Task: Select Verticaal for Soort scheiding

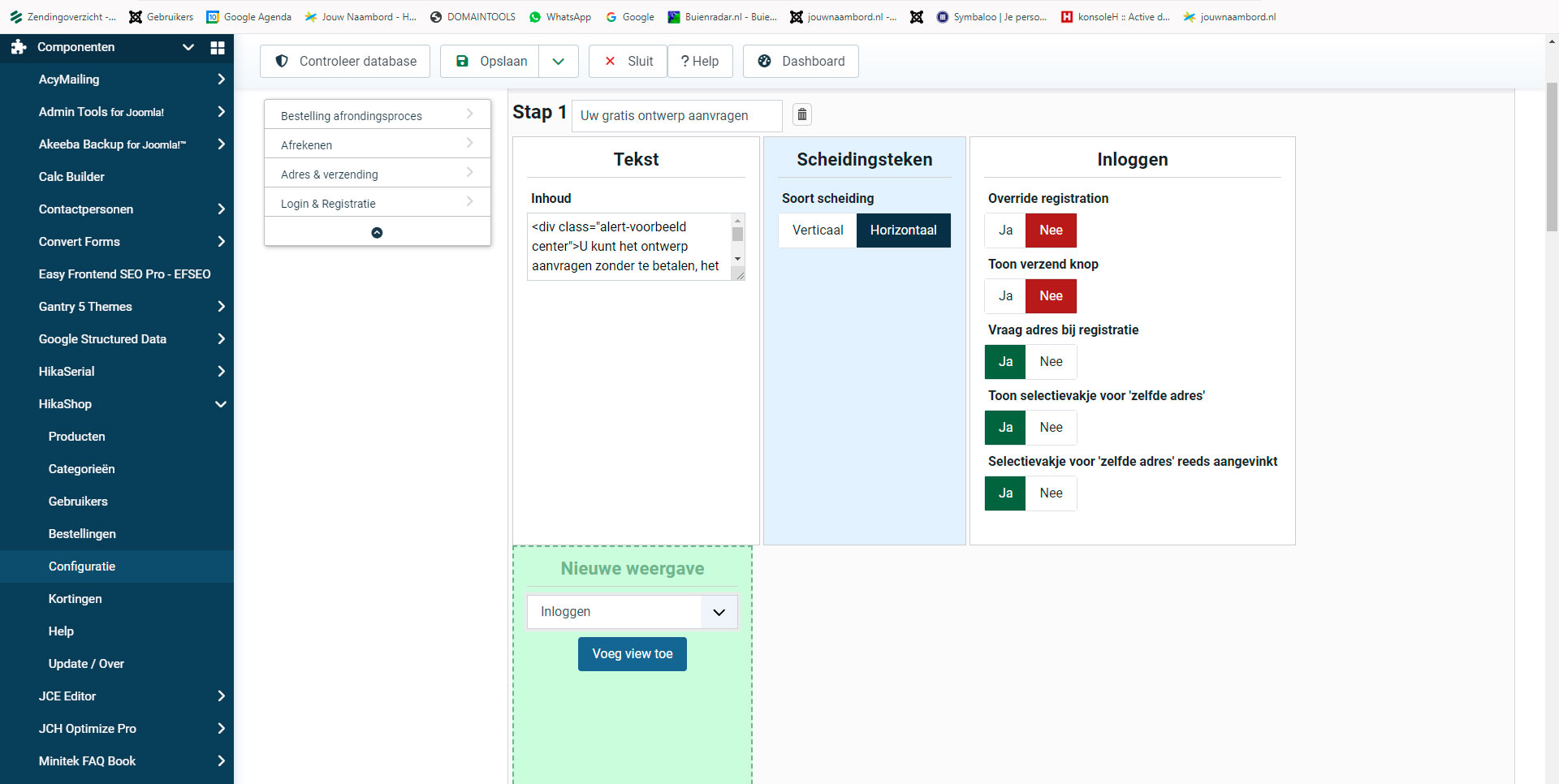Action: (x=818, y=230)
